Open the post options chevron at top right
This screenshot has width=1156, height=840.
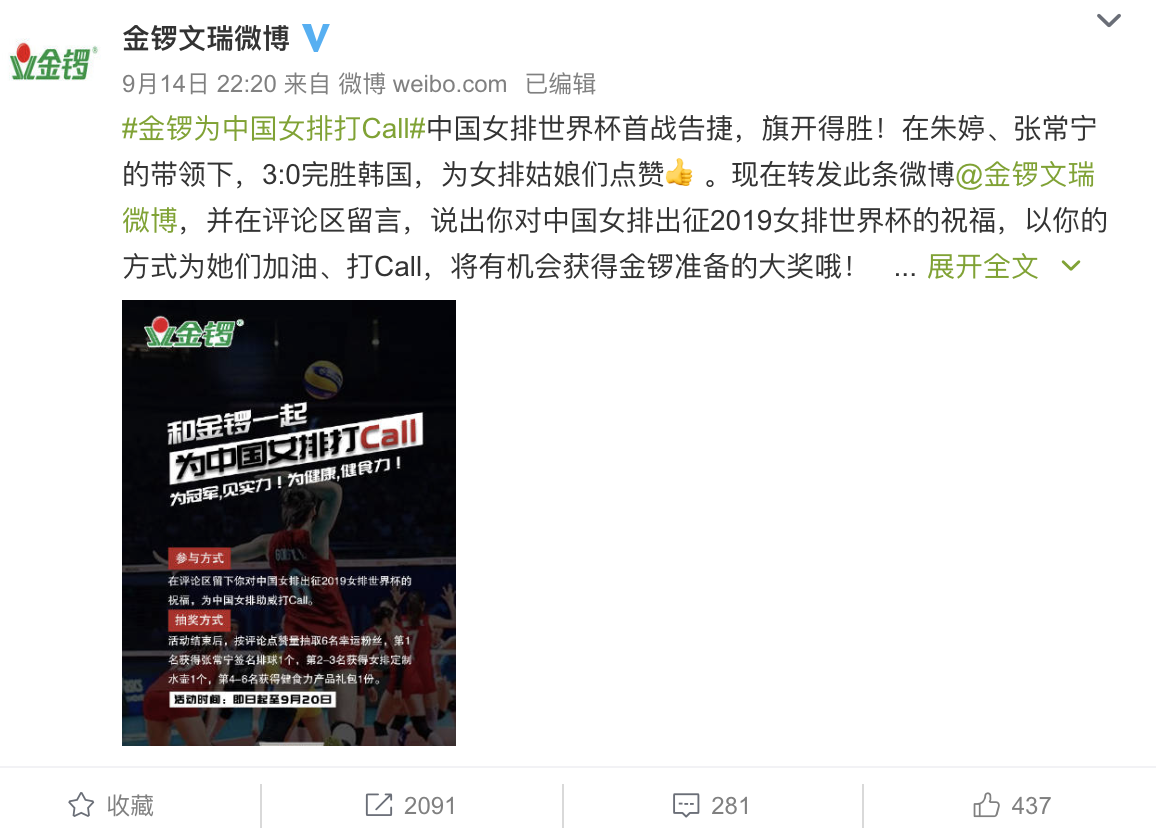[x=1108, y=21]
